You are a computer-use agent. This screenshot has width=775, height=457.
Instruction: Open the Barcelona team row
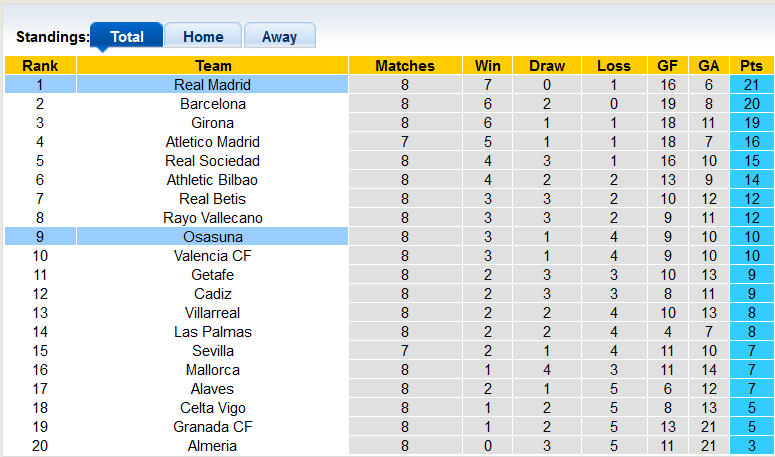[213, 104]
